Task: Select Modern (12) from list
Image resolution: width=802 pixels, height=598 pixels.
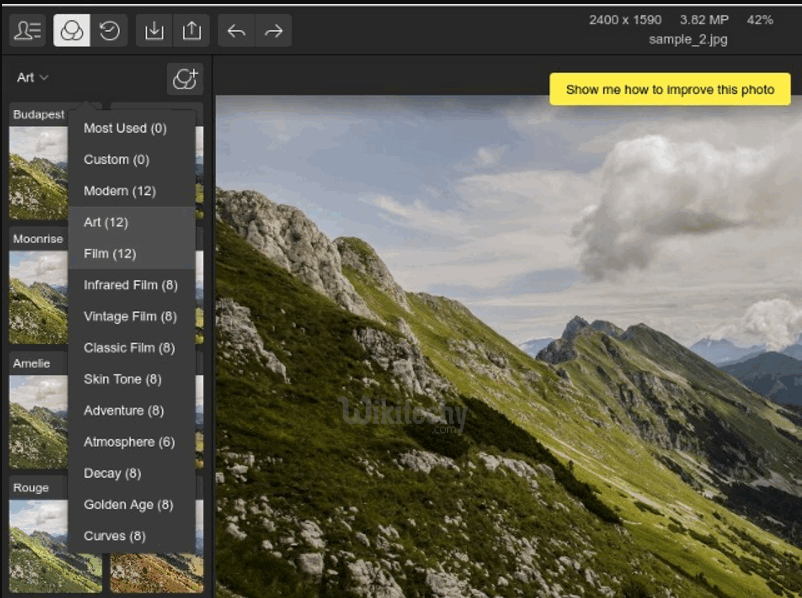Action: point(119,191)
